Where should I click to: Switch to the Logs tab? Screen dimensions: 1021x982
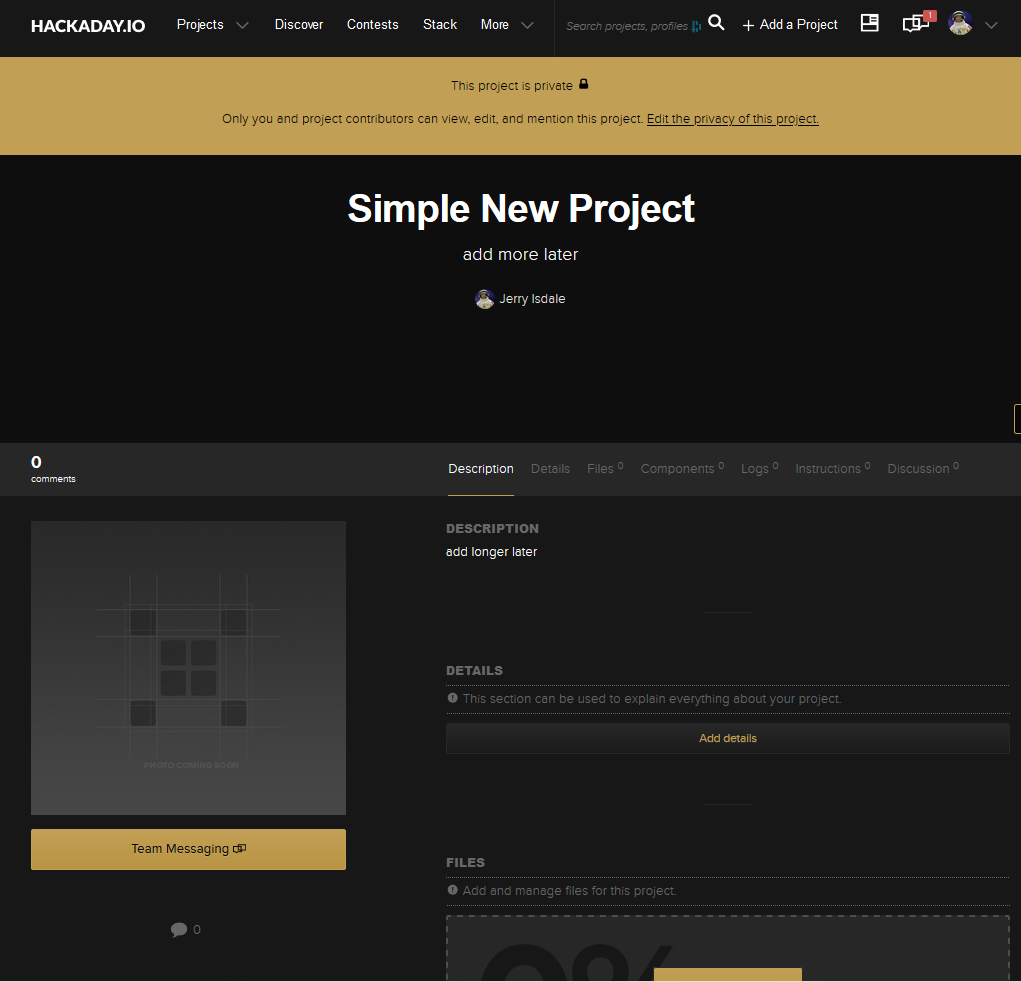(759, 468)
